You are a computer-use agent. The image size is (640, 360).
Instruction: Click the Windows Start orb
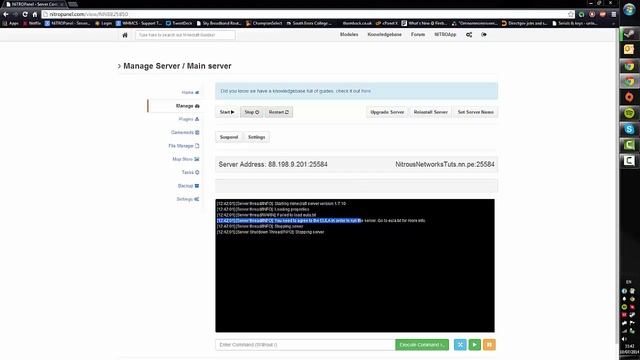629,9
